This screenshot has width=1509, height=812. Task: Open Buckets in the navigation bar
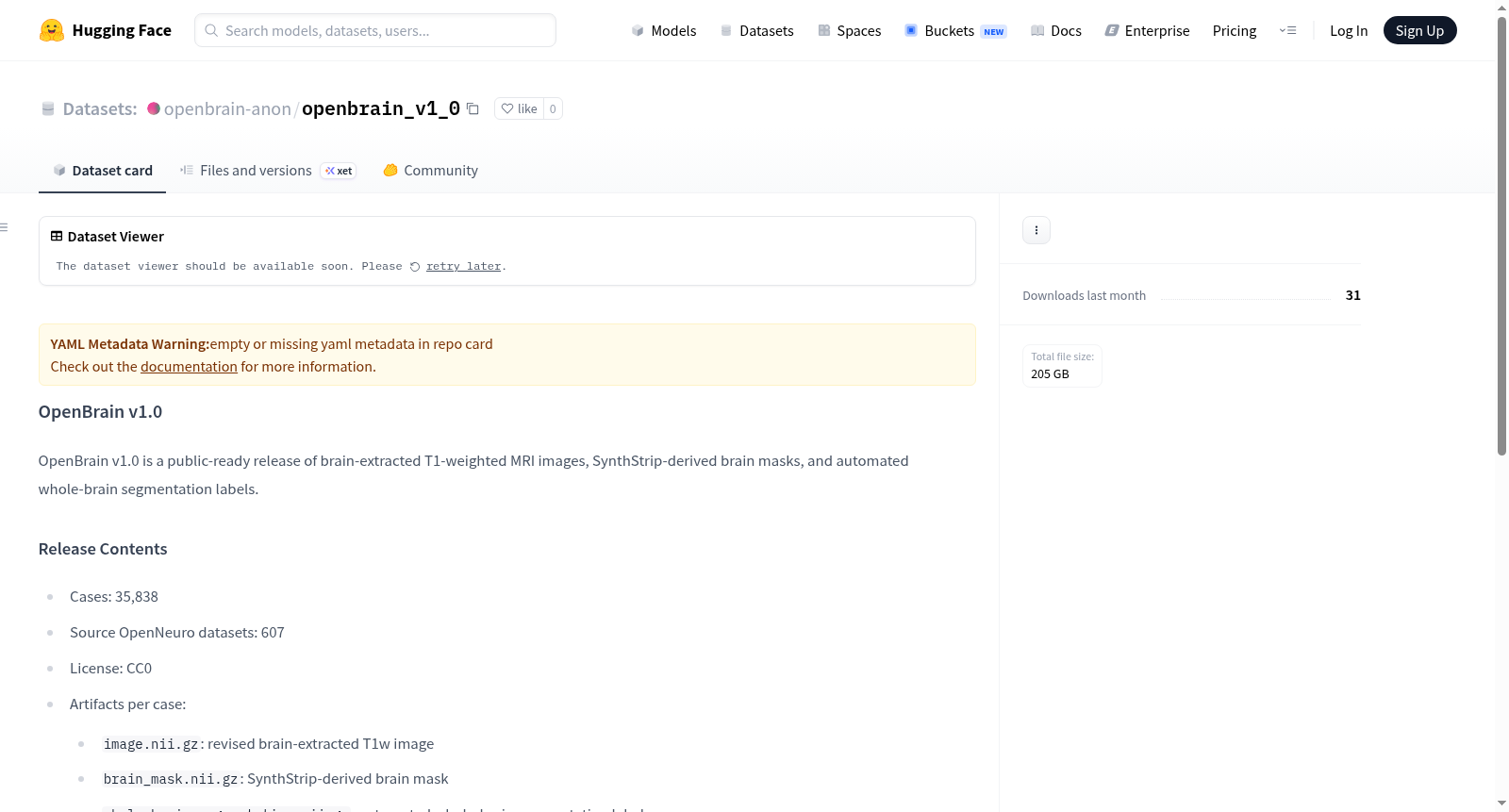(955, 30)
